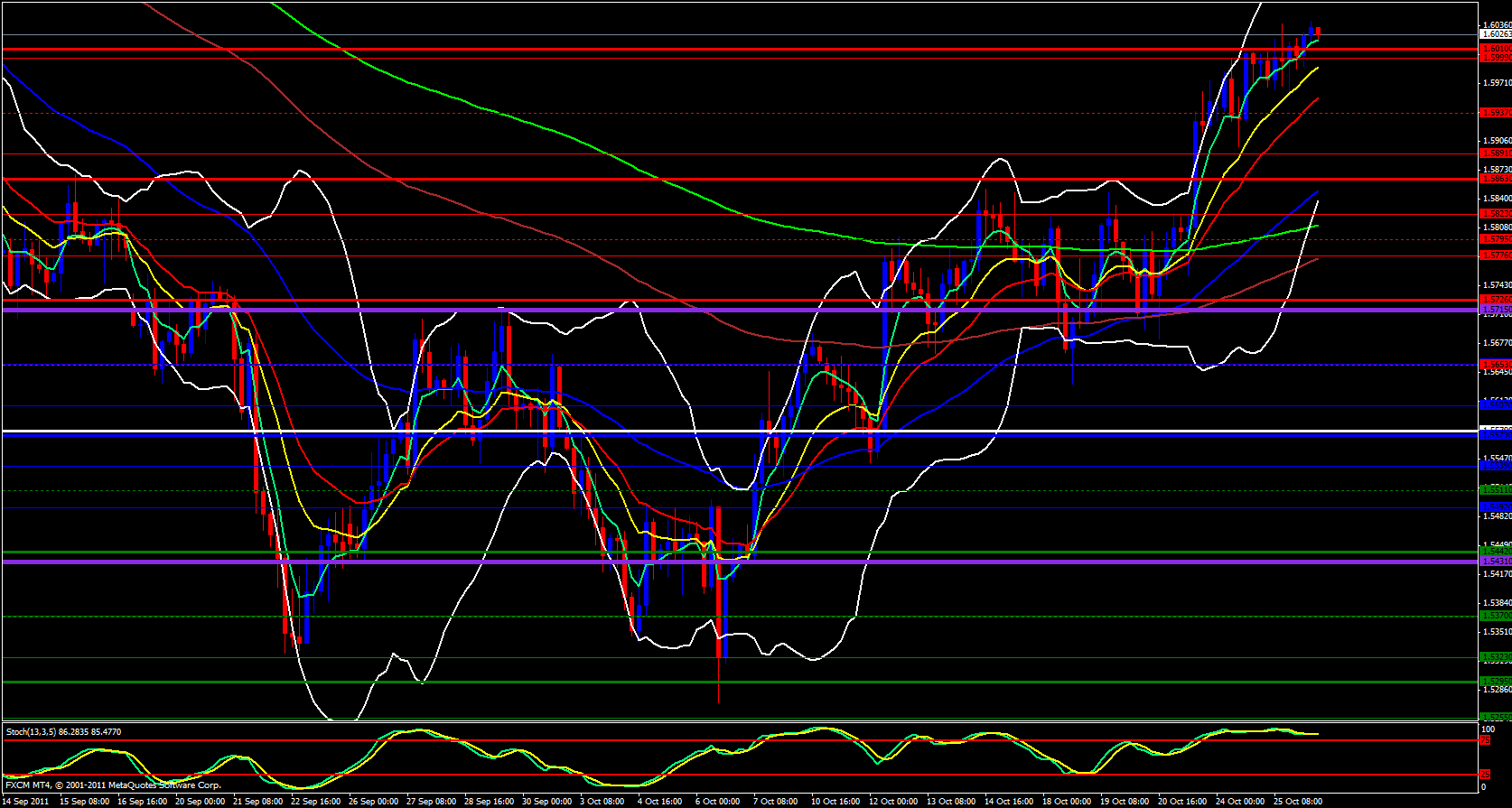1512x808 pixels.
Task: Click the Stoch(13,3,5) indicator label
Action: click(x=63, y=731)
